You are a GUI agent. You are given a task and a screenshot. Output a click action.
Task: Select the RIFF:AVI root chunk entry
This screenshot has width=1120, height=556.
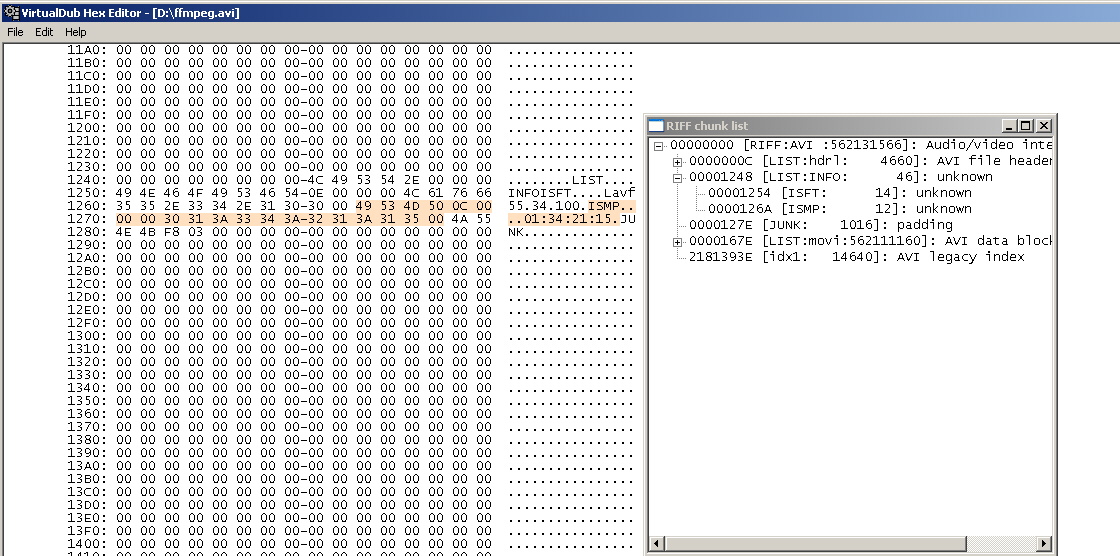click(861, 145)
